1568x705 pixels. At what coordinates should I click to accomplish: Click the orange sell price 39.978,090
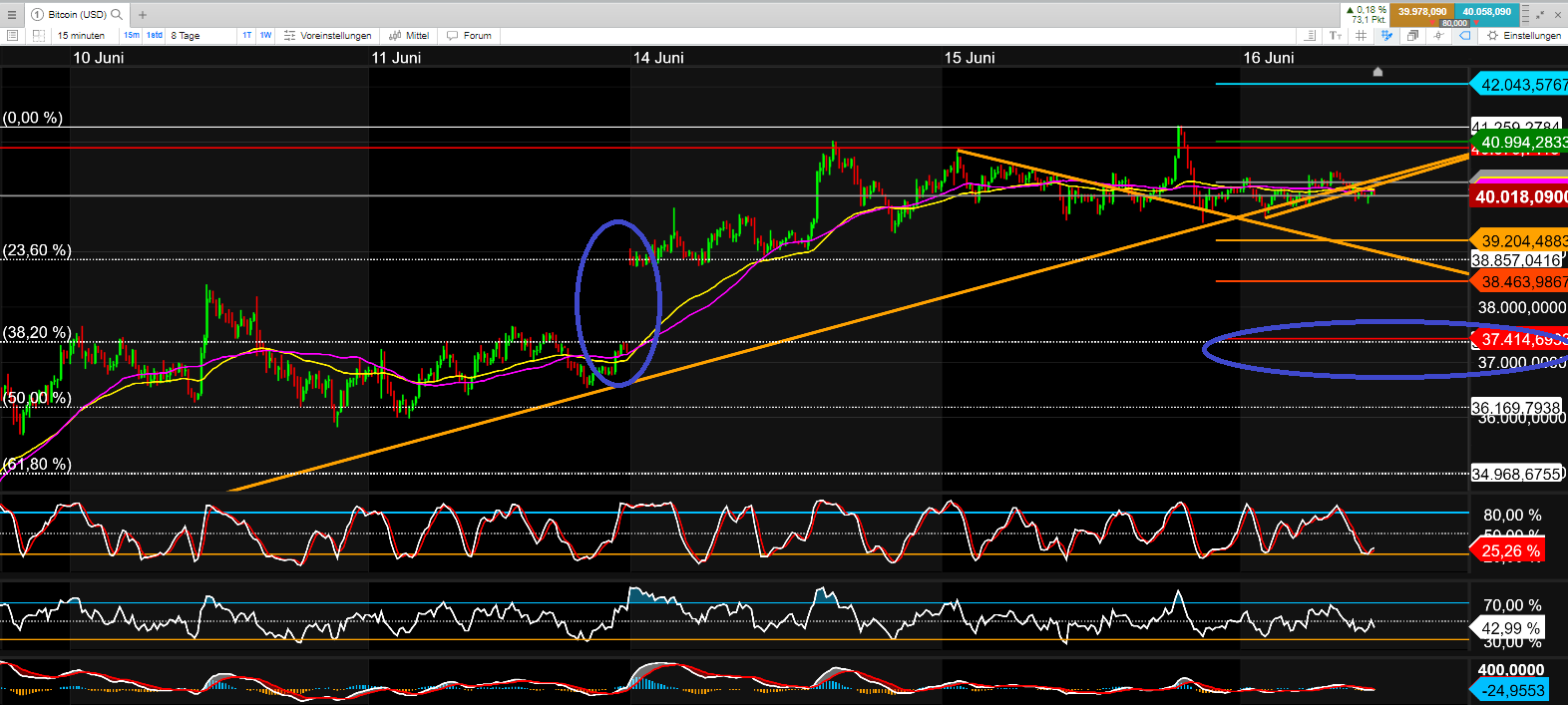click(1422, 12)
